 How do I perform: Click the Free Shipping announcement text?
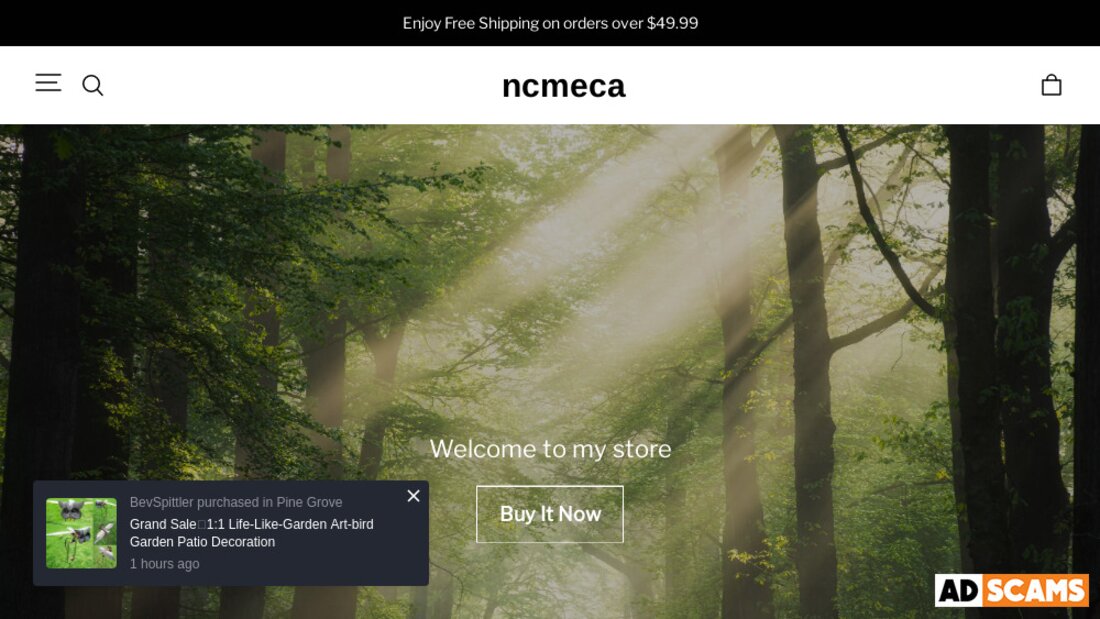click(550, 23)
